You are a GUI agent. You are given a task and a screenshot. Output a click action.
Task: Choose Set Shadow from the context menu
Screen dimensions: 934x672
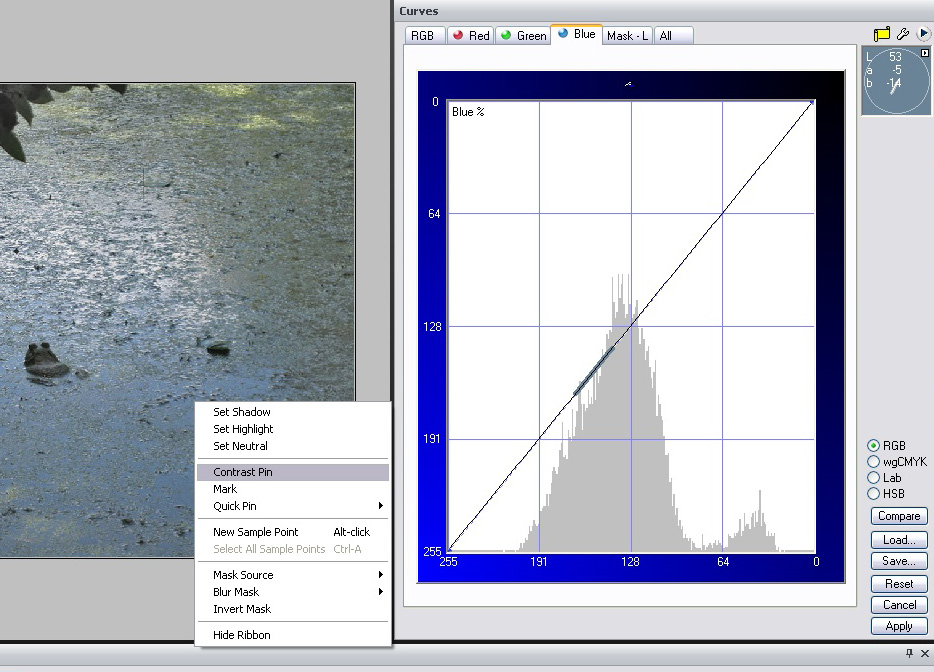point(292,412)
